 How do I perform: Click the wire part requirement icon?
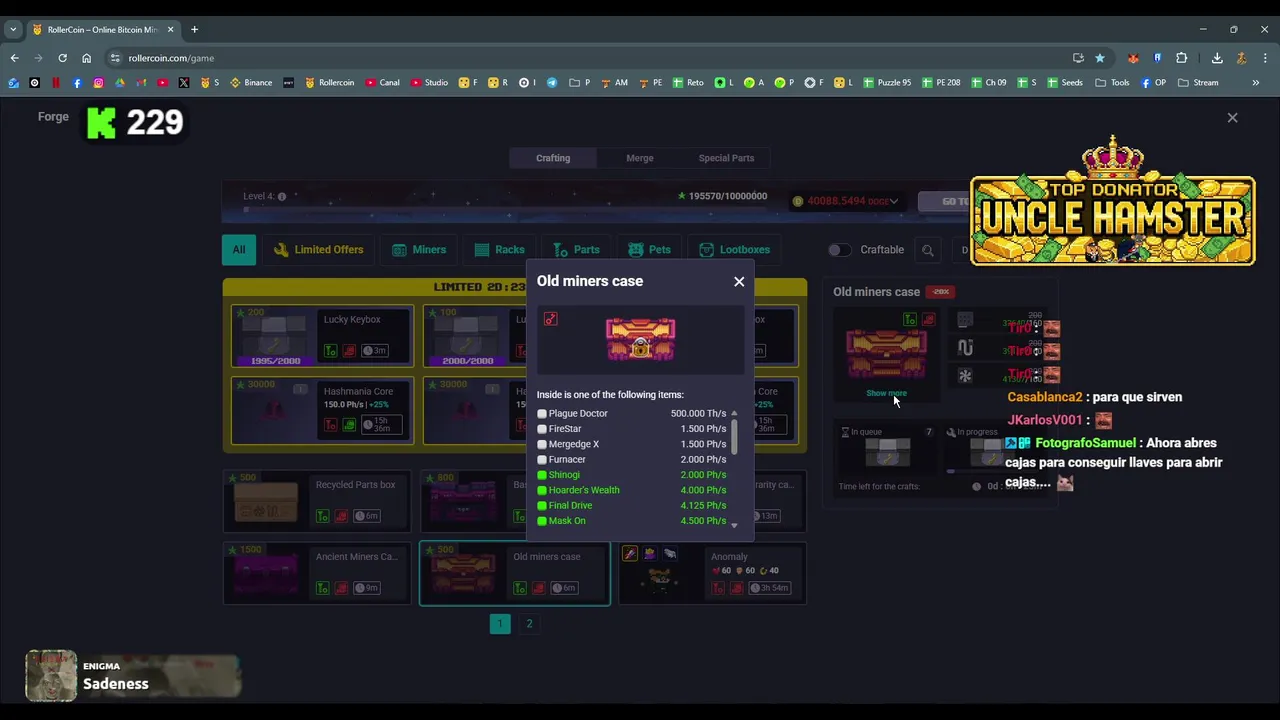click(965, 348)
